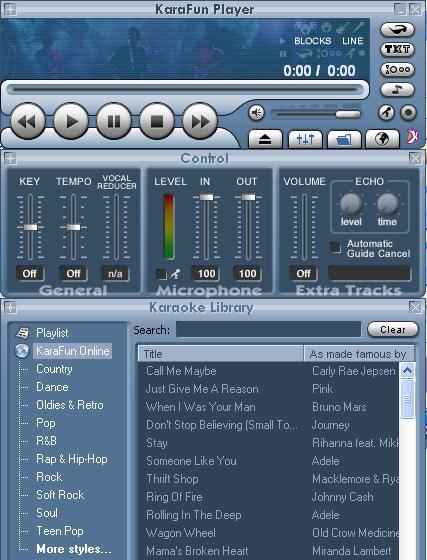The width and height of the screenshot is (427, 560).
Task: Adjust the main volume slider handle
Action: tap(348, 114)
